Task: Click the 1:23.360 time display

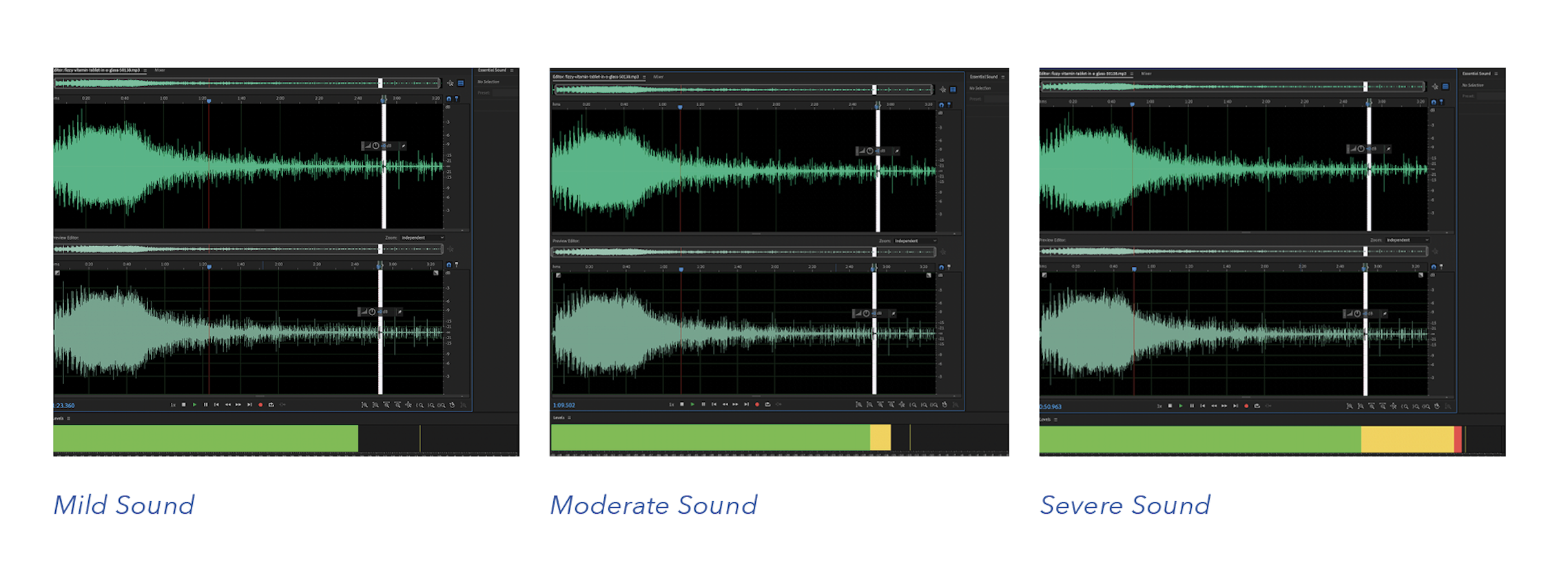Action: click(64, 405)
